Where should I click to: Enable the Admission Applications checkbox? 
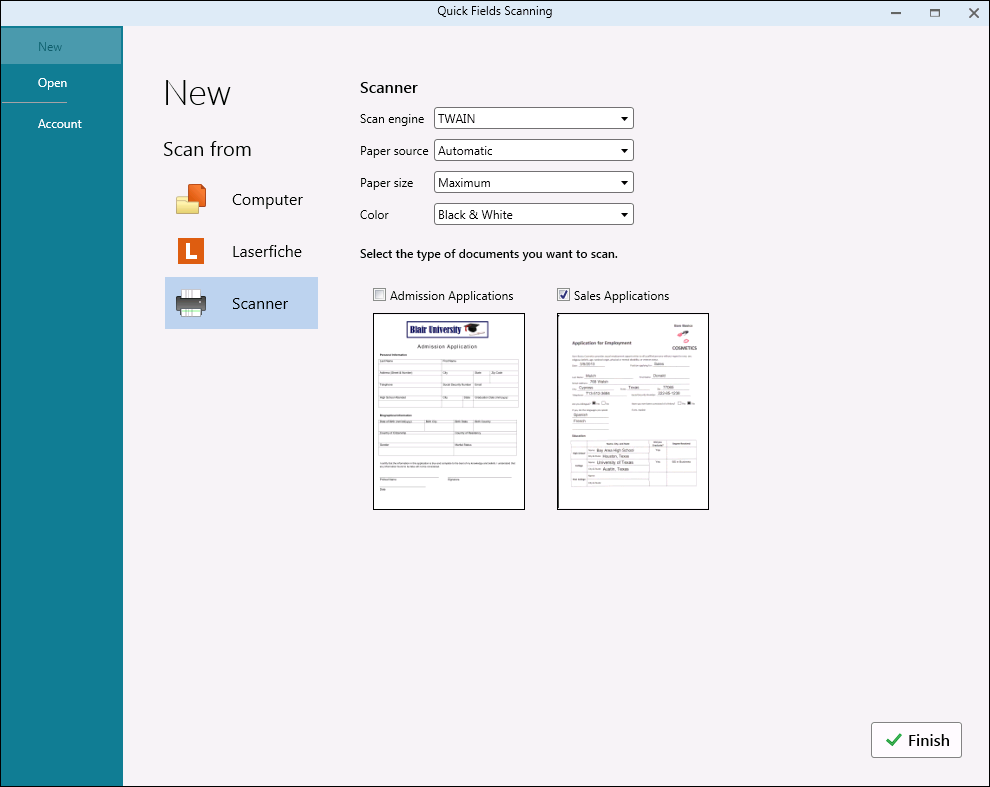(379, 295)
